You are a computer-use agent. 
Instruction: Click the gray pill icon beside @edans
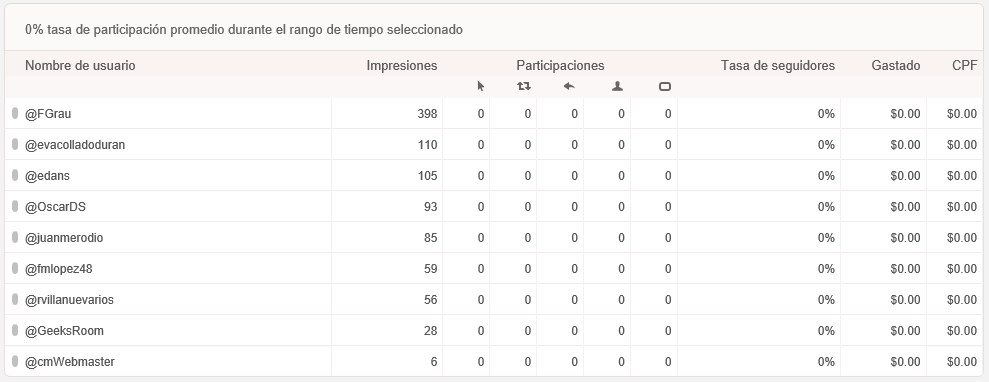tap(15, 175)
